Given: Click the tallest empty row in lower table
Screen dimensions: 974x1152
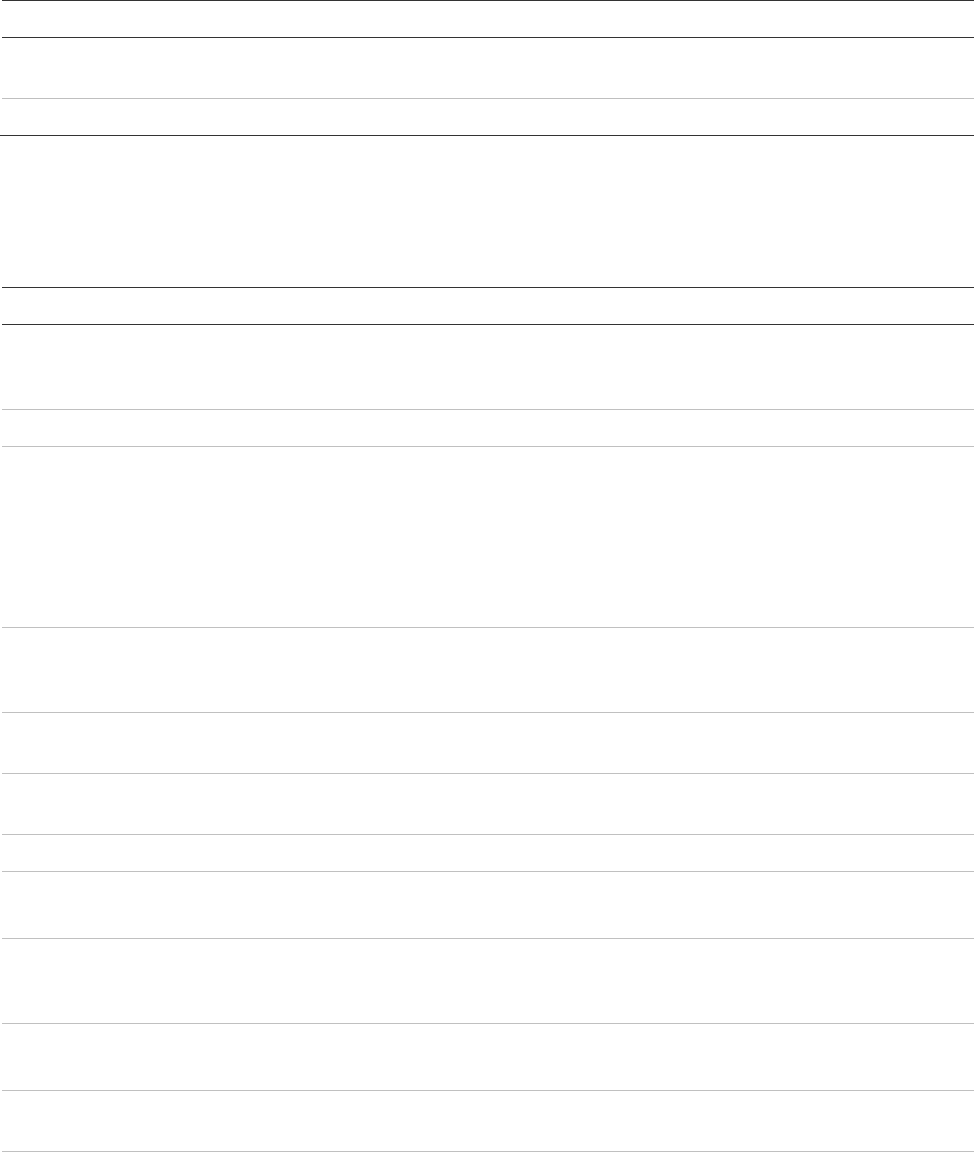Looking at the screenshot, I should click(x=487, y=536).
